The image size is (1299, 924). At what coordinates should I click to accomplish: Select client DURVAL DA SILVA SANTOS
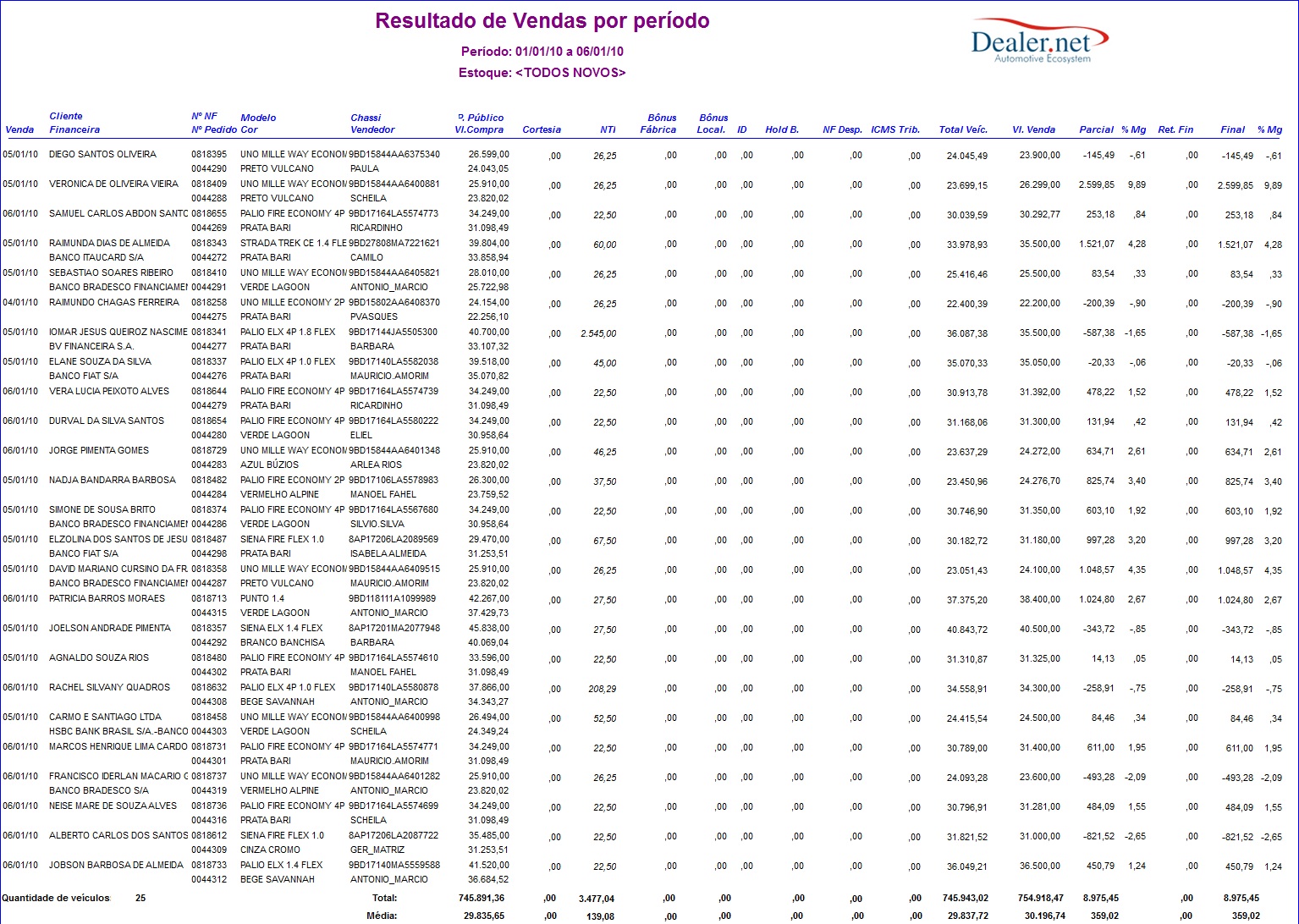[x=107, y=421]
